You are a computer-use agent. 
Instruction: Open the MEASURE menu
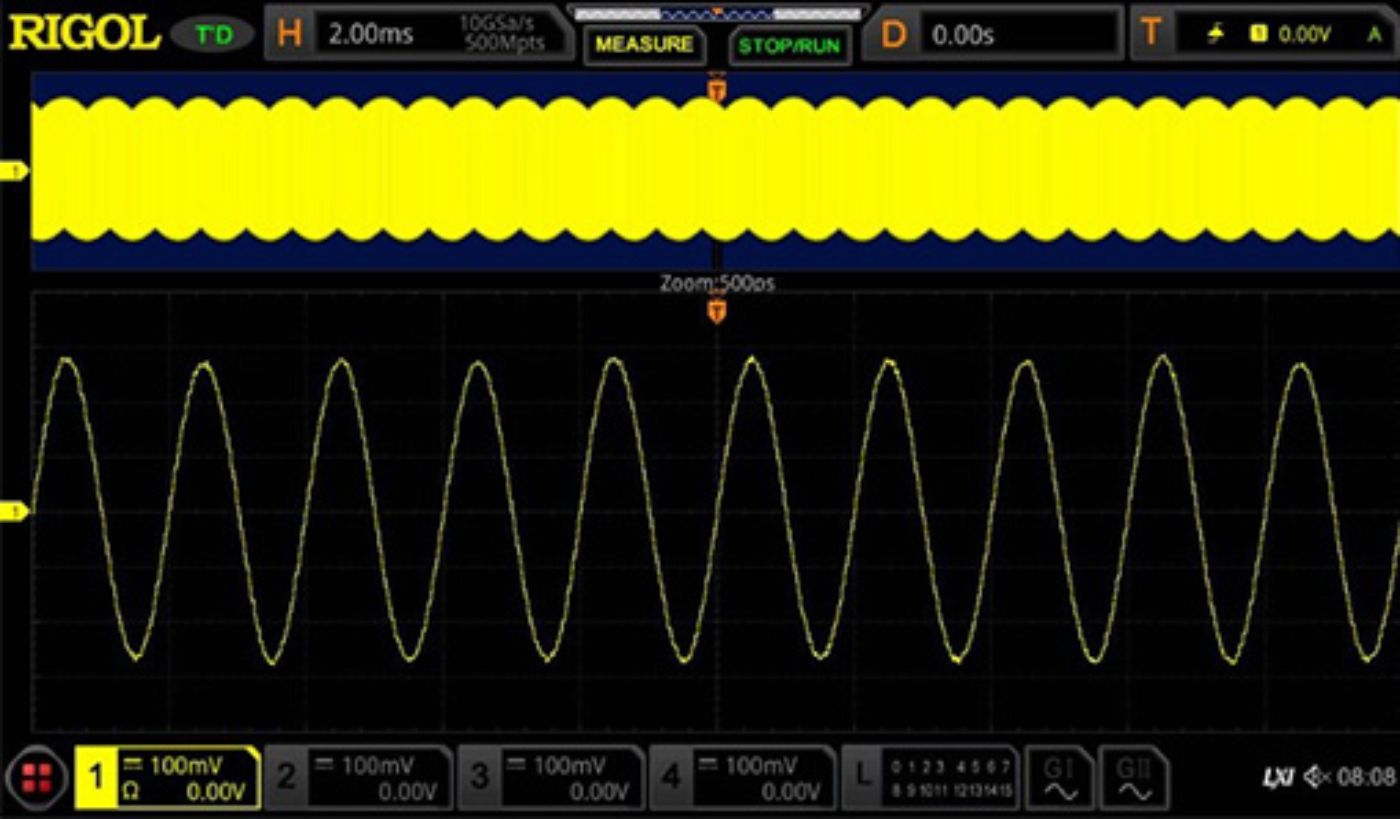tap(644, 45)
